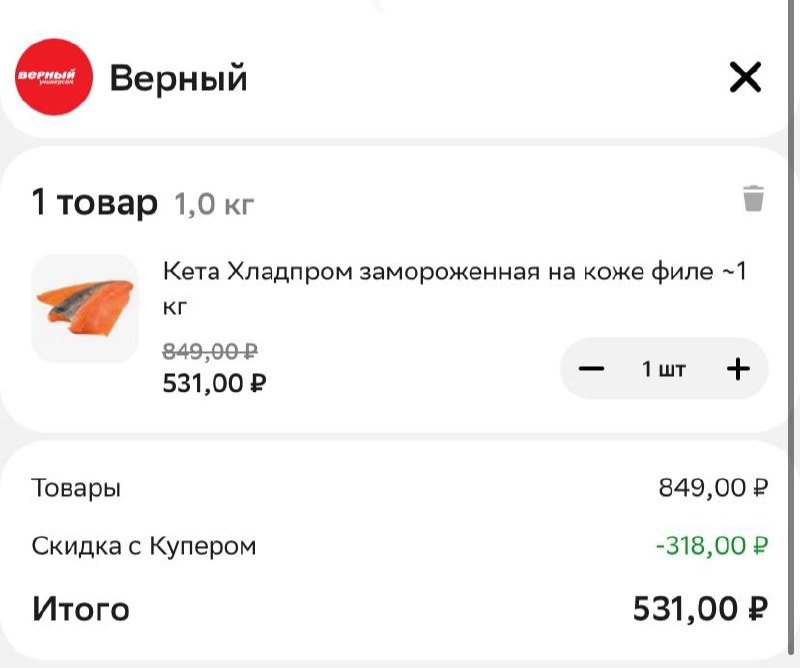This screenshot has width=800, height=668.
Task: Delete cart items with the trash icon
Action: (x=753, y=198)
